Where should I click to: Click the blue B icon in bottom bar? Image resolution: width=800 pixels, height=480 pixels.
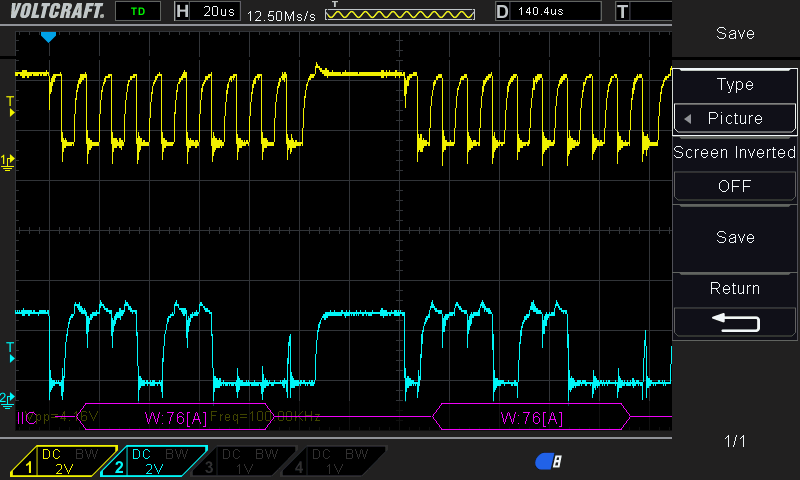(549, 461)
